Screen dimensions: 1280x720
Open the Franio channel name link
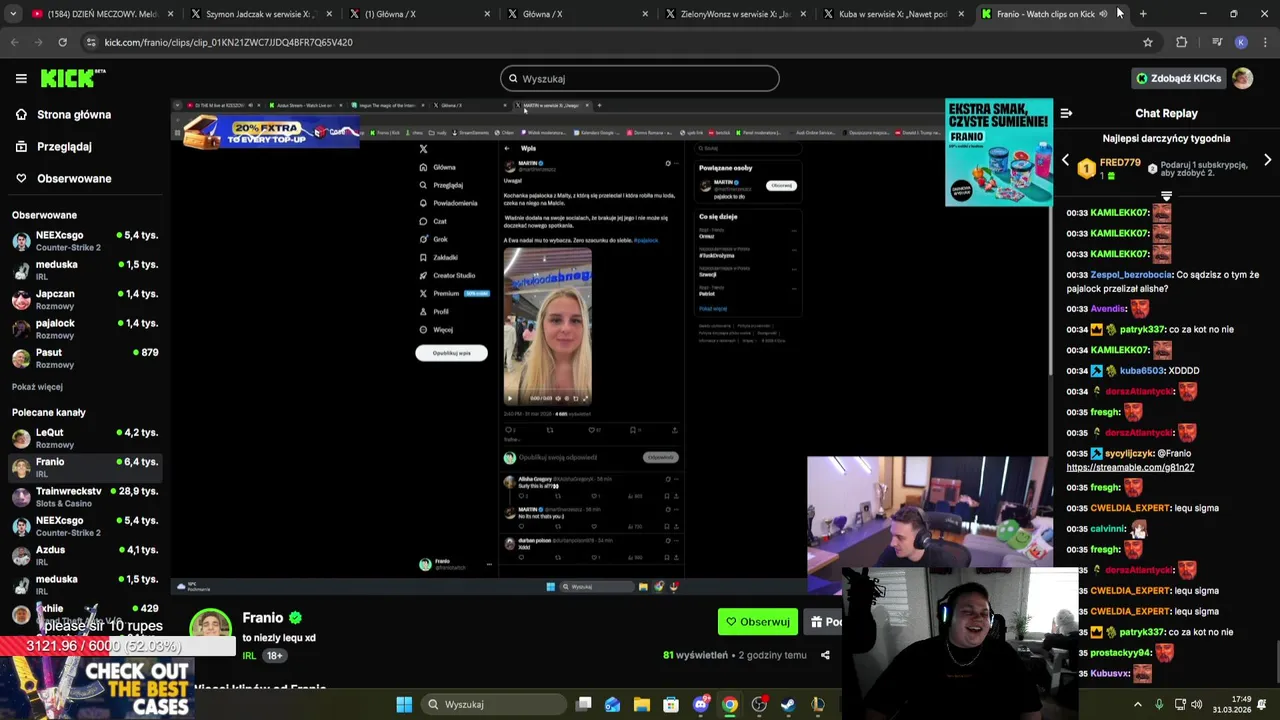tap(263, 618)
